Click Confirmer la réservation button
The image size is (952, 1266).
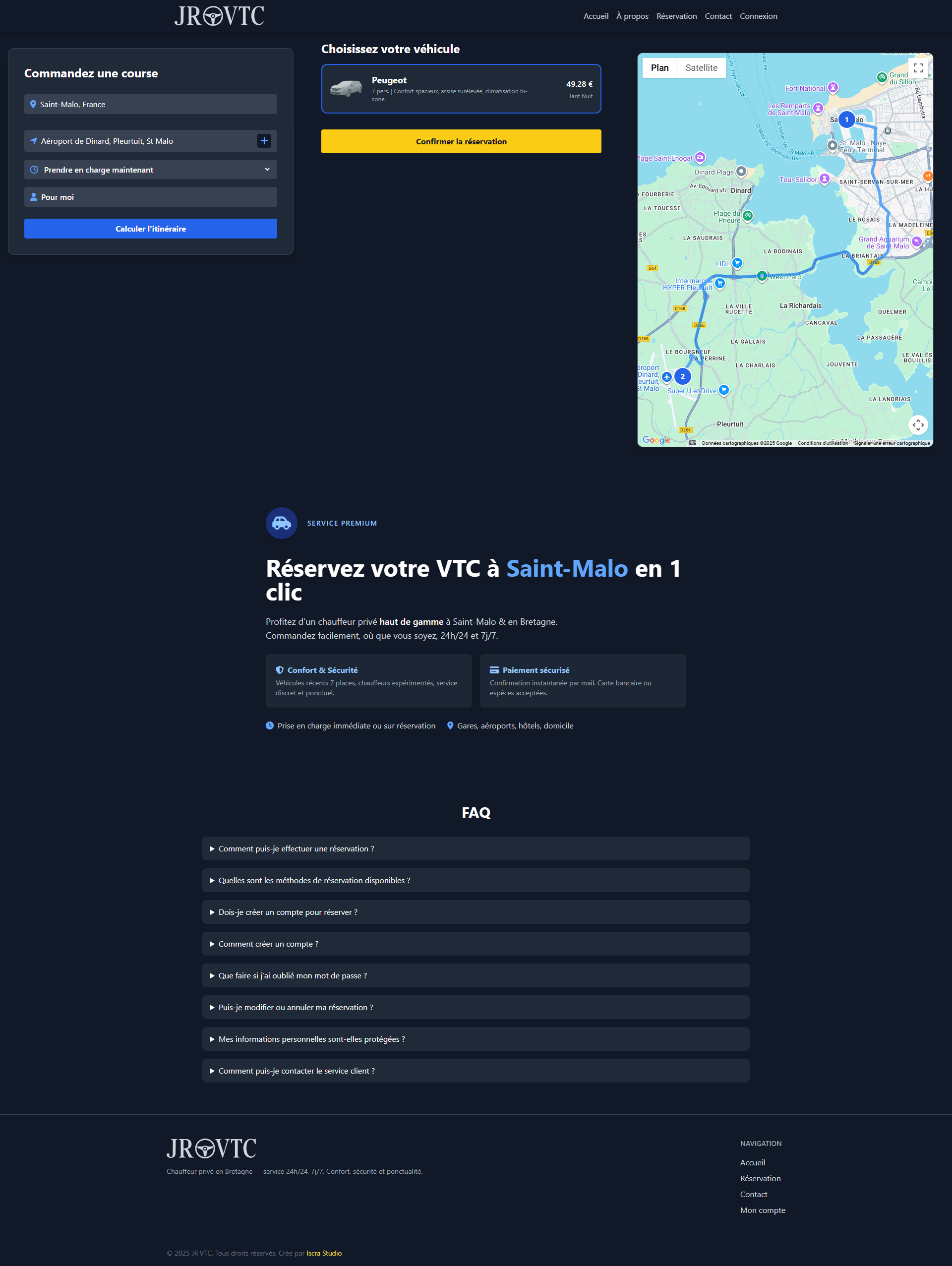[x=461, y=141]
